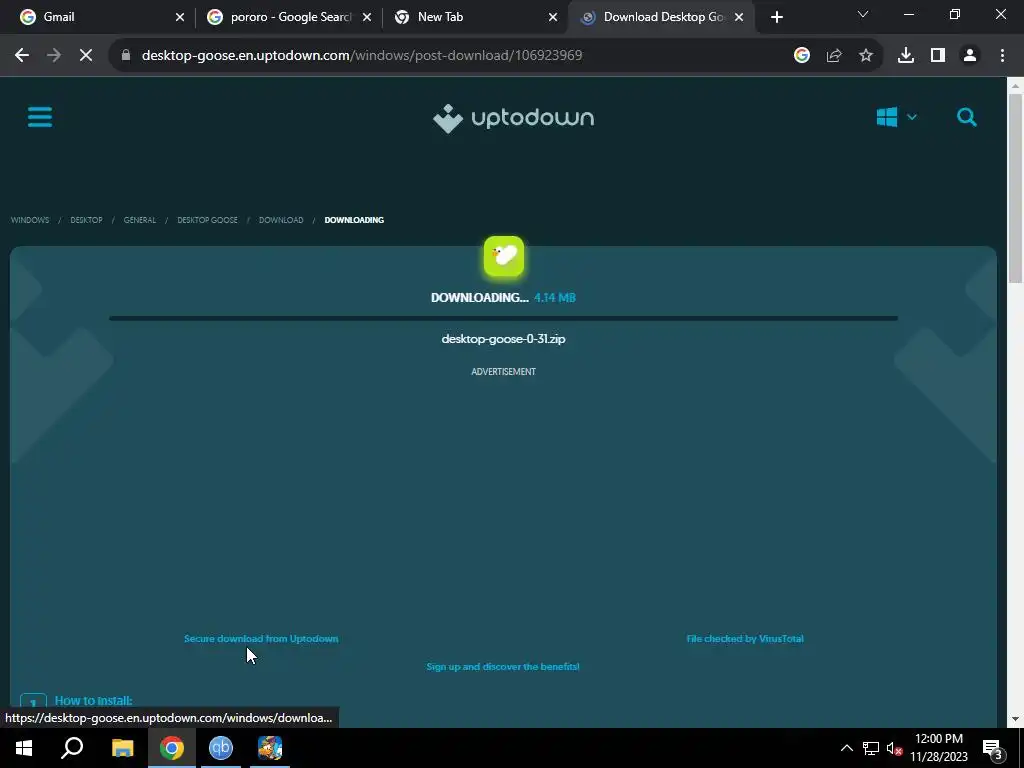Open the Chrome profile icon
The width and height of the screenshot is (1024, 768).
(x=970, y=56)
